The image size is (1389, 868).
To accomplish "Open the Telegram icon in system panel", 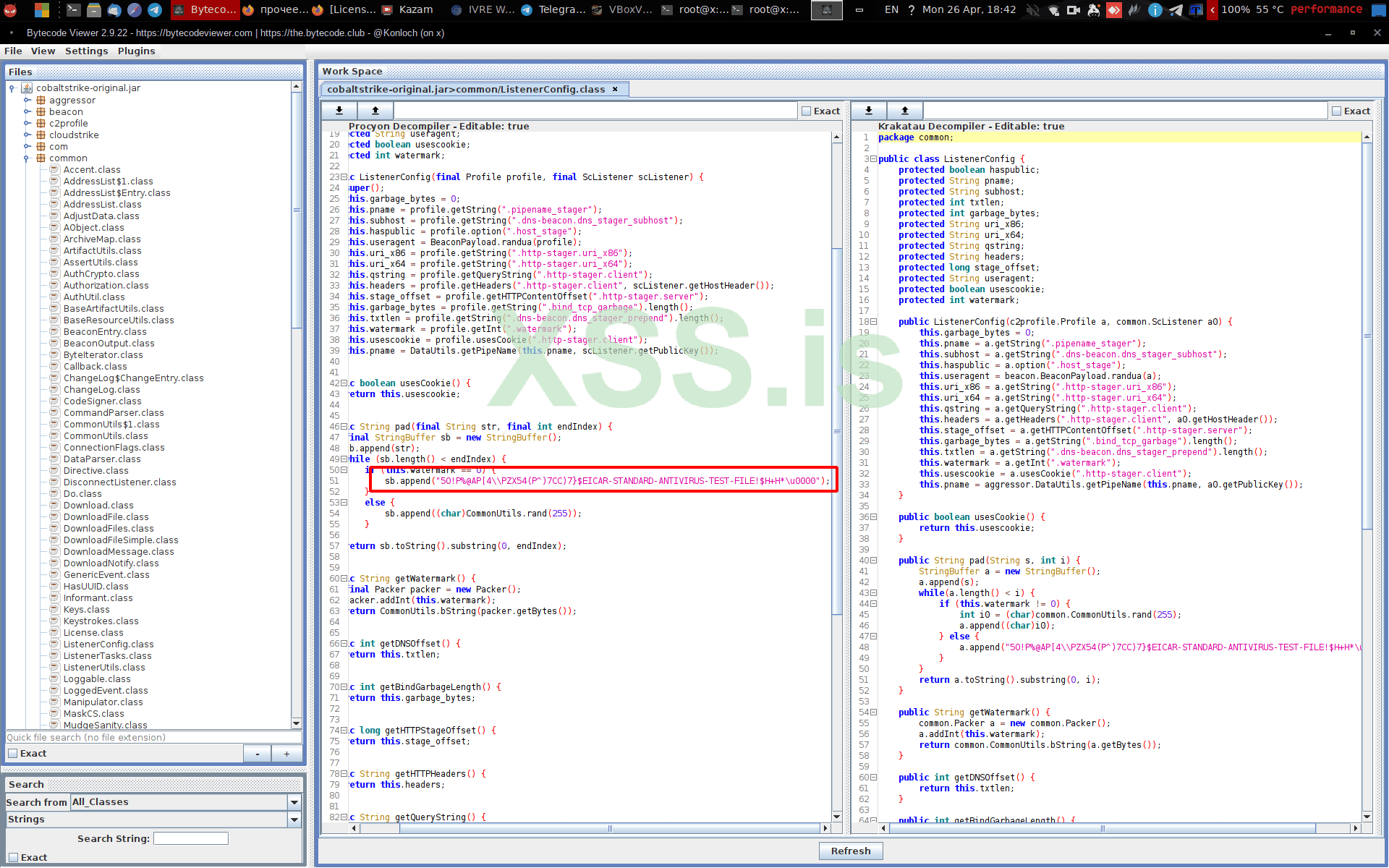I will click(1176, 9).
